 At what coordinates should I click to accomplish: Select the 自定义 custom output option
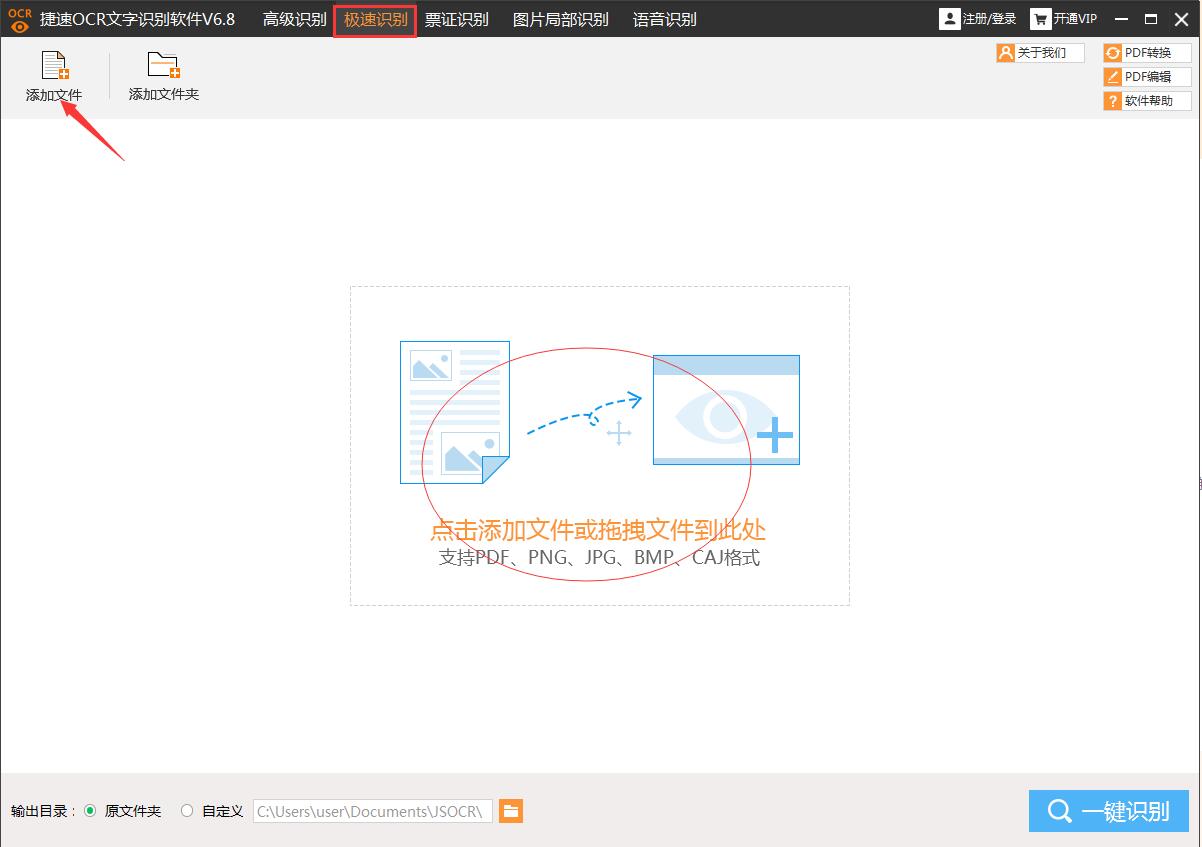(187, 811)
